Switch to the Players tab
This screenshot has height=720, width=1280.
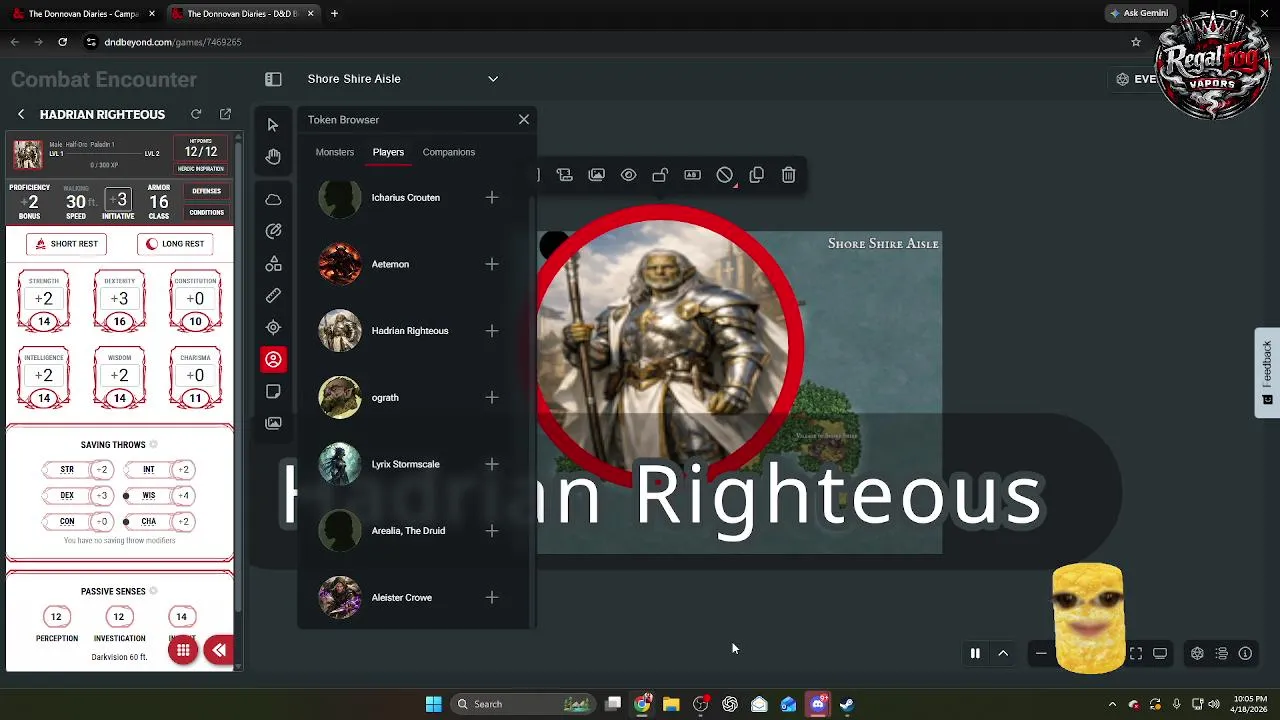pyautogui.click(x=388, y=152)
